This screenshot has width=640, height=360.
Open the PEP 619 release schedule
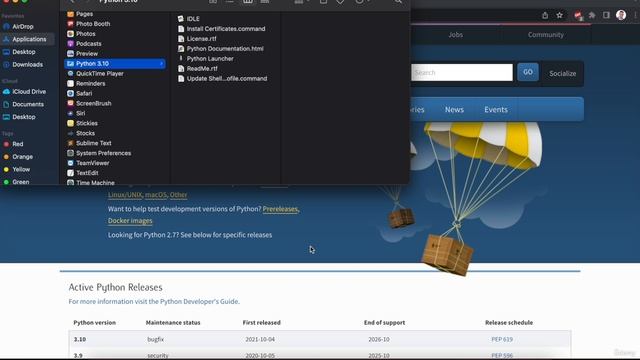[x=502, y=339]
